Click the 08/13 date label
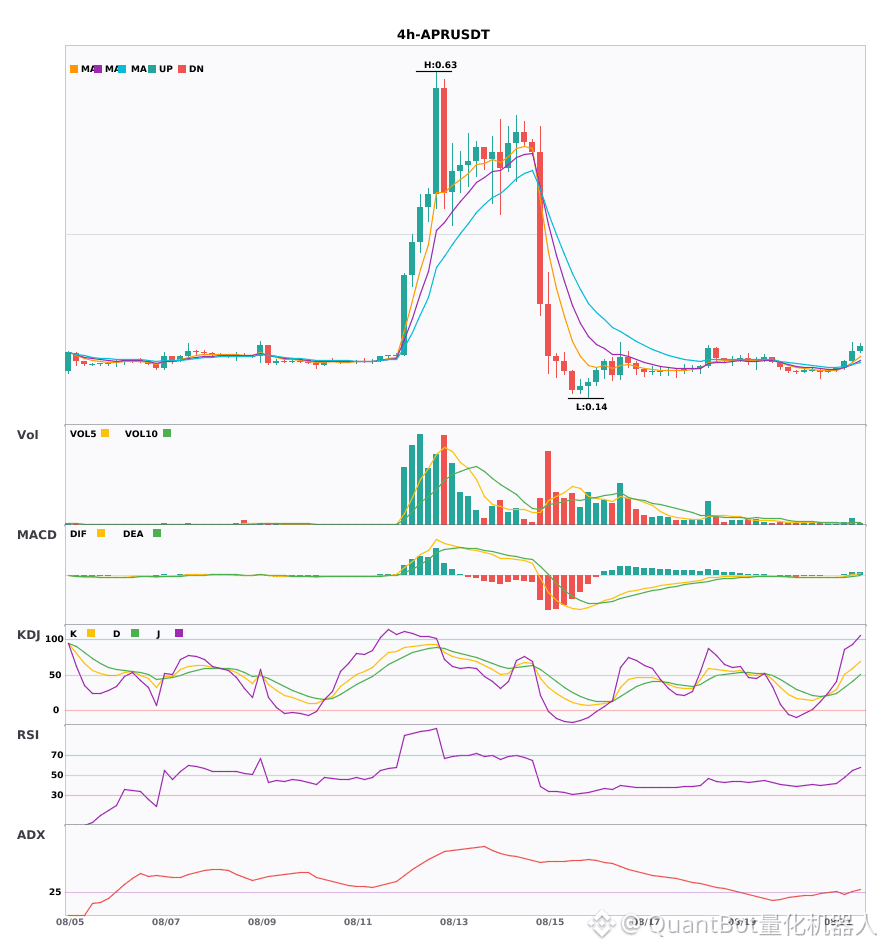This screenshot has width=885, height=950. [x=454, y=922]
